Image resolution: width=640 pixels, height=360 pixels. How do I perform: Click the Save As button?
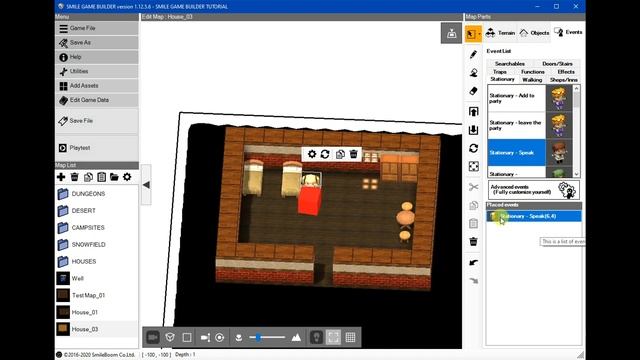click(97, 42)
